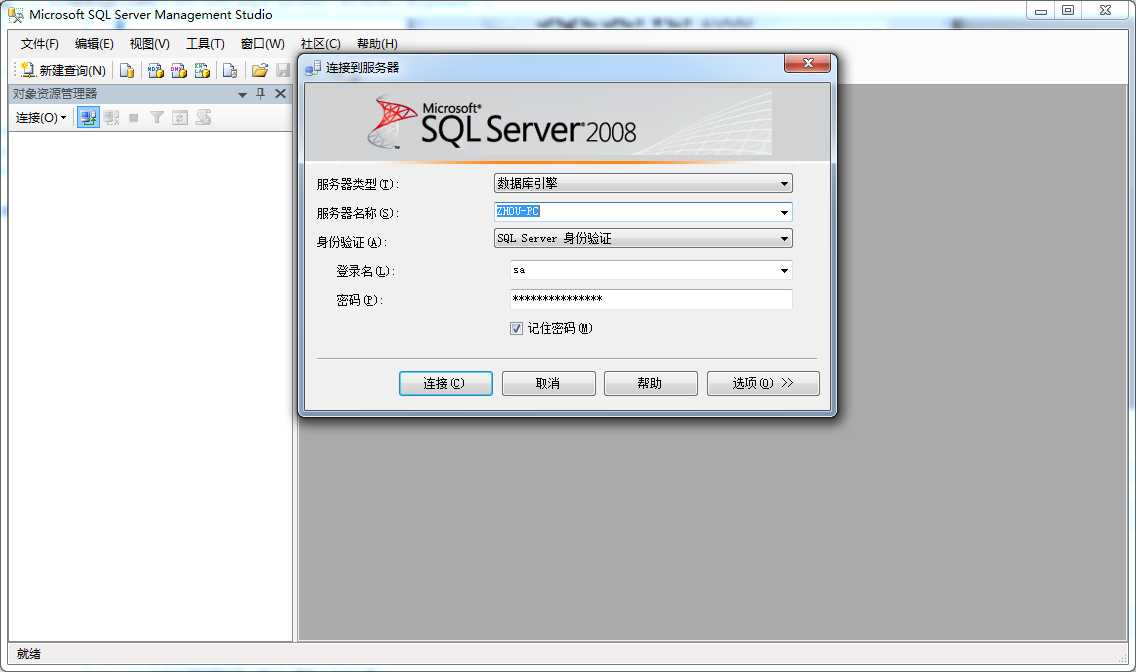Close the 连接到服务器 dialog
1136x672 pixels.
point(808,64)
